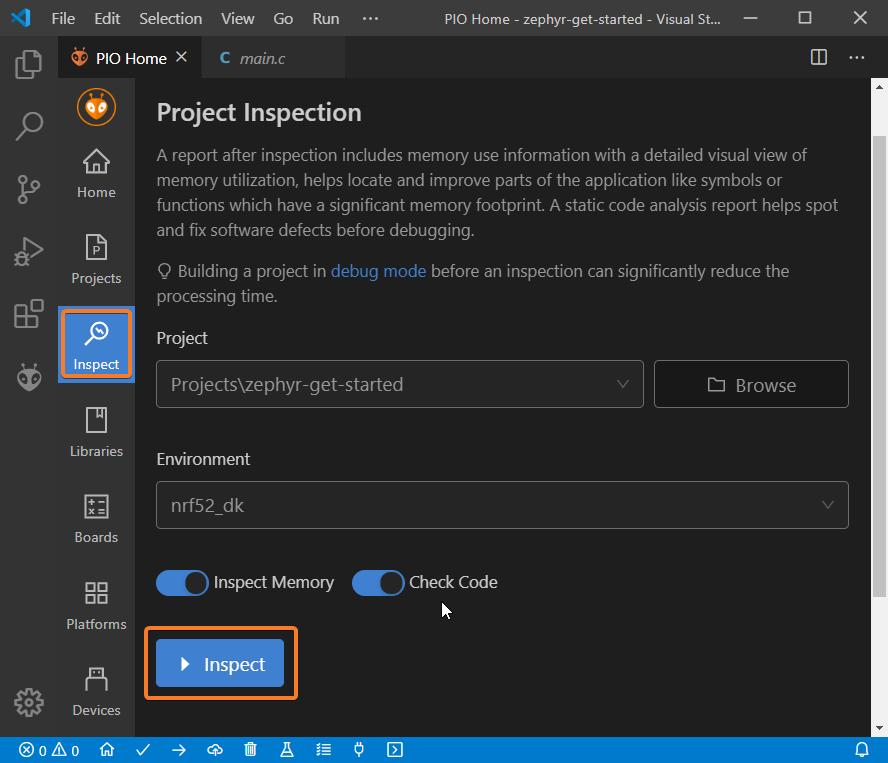
Task: Click the Project Inspection heading
Action: [x=259, y=113]
